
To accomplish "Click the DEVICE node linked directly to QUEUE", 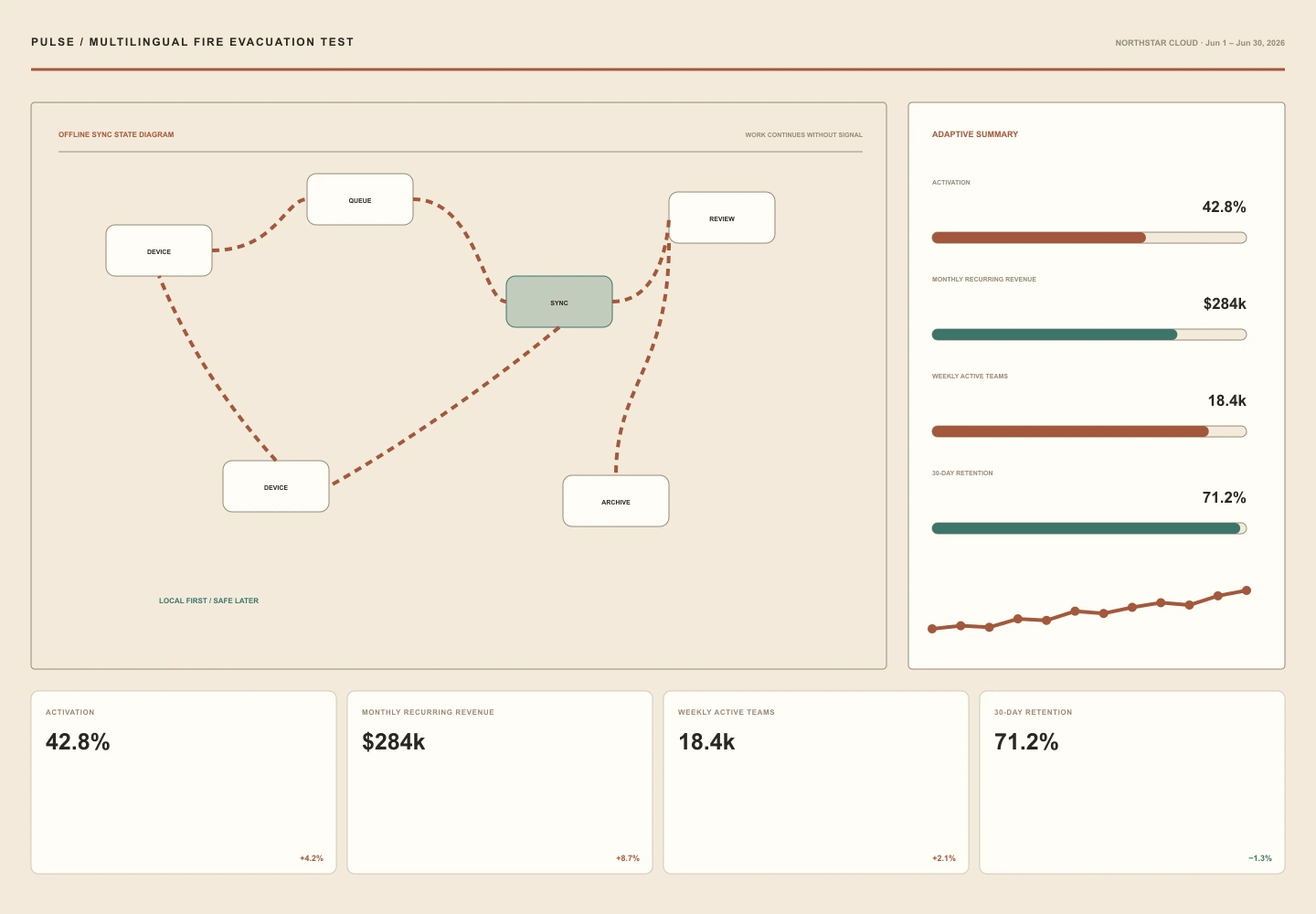I will click(x=159, y=250).
